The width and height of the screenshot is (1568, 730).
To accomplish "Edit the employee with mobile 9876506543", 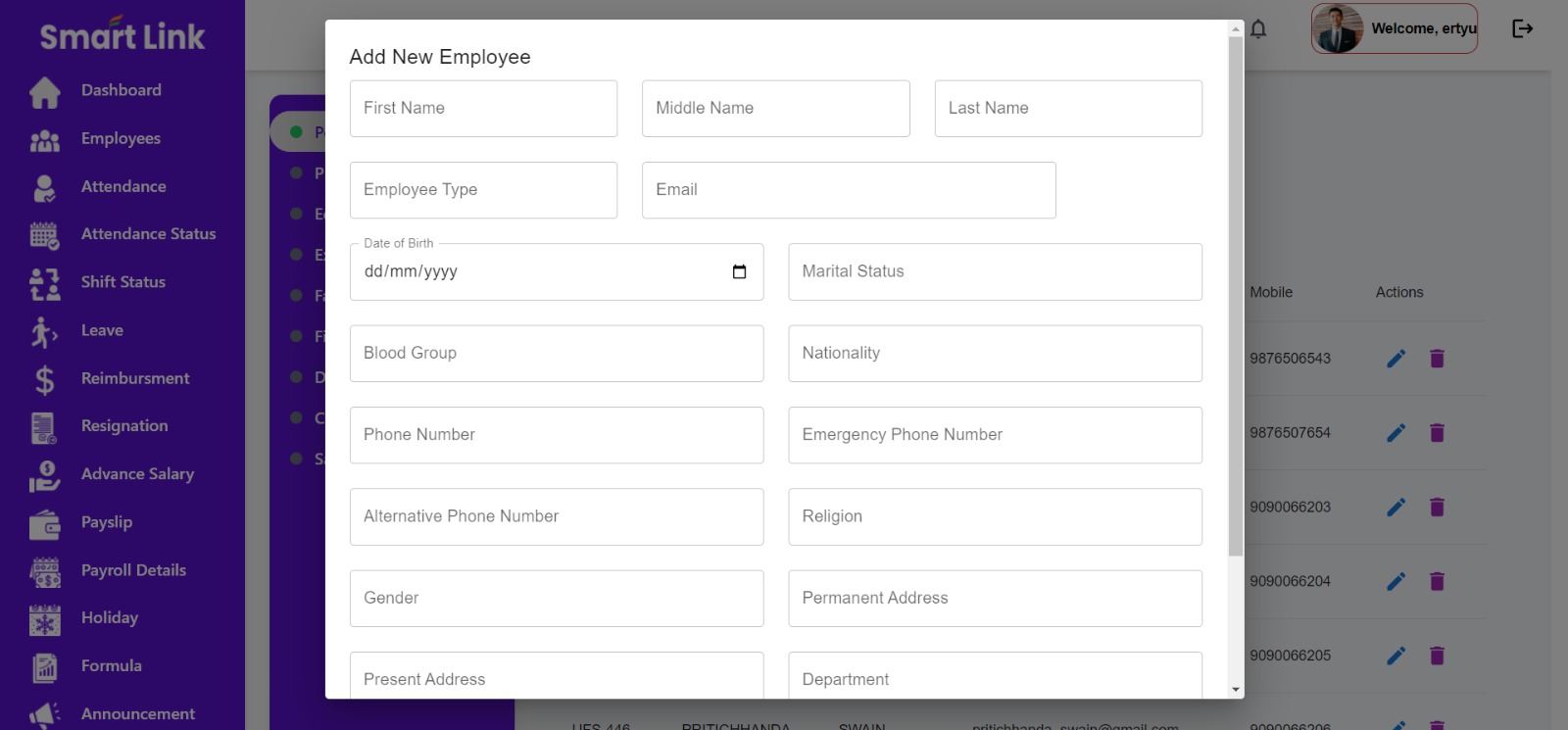I will 1396,359.
